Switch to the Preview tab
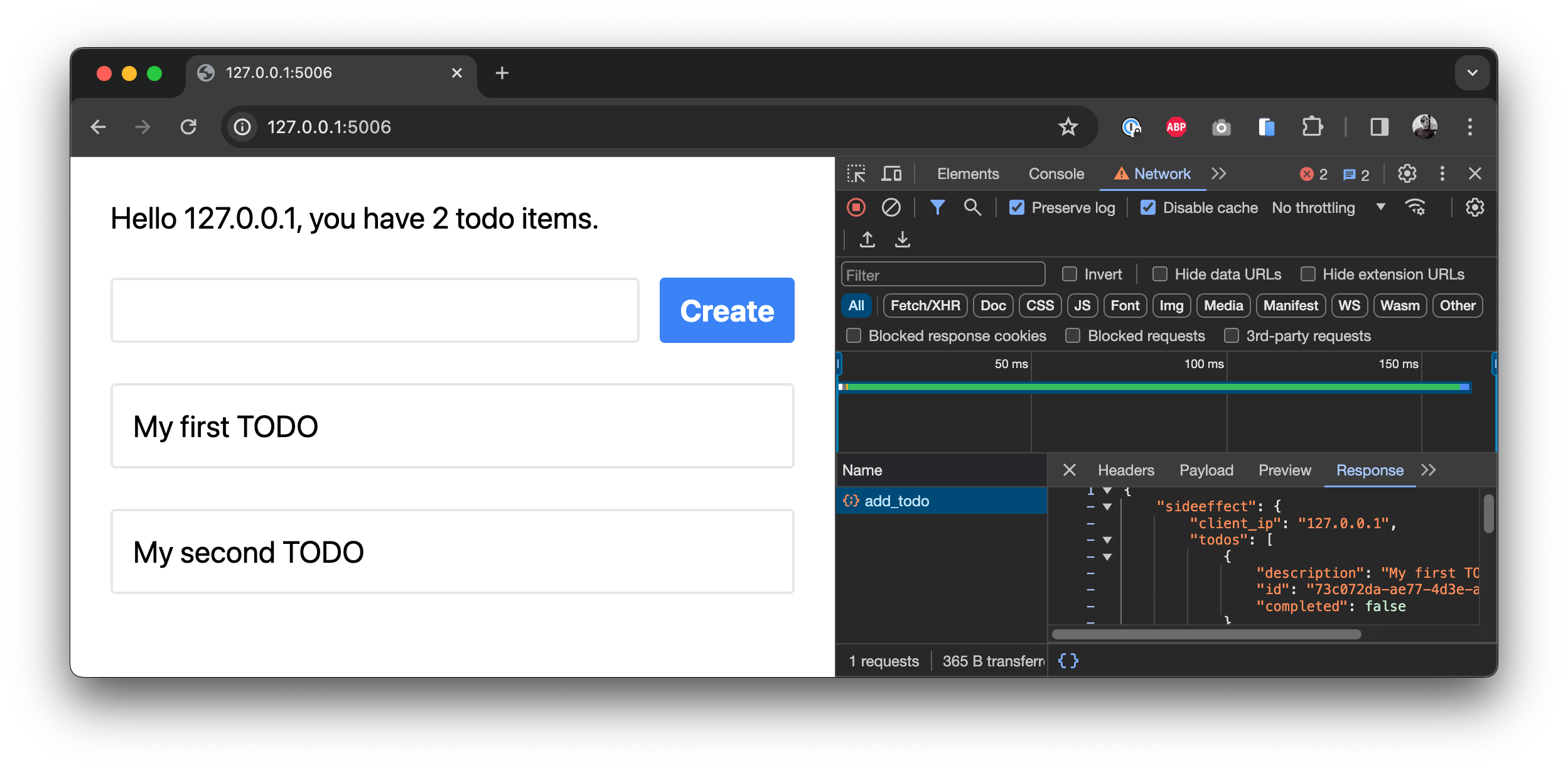This screenshot has height=770, width=1568. (1285, 470)
